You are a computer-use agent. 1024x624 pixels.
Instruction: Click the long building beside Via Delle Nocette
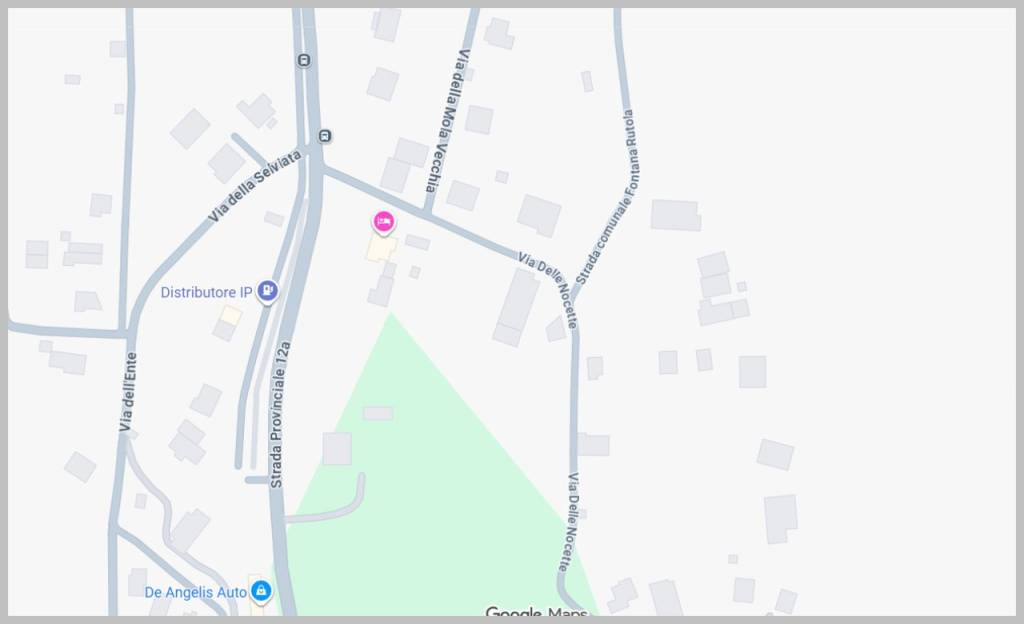(516, 307)
